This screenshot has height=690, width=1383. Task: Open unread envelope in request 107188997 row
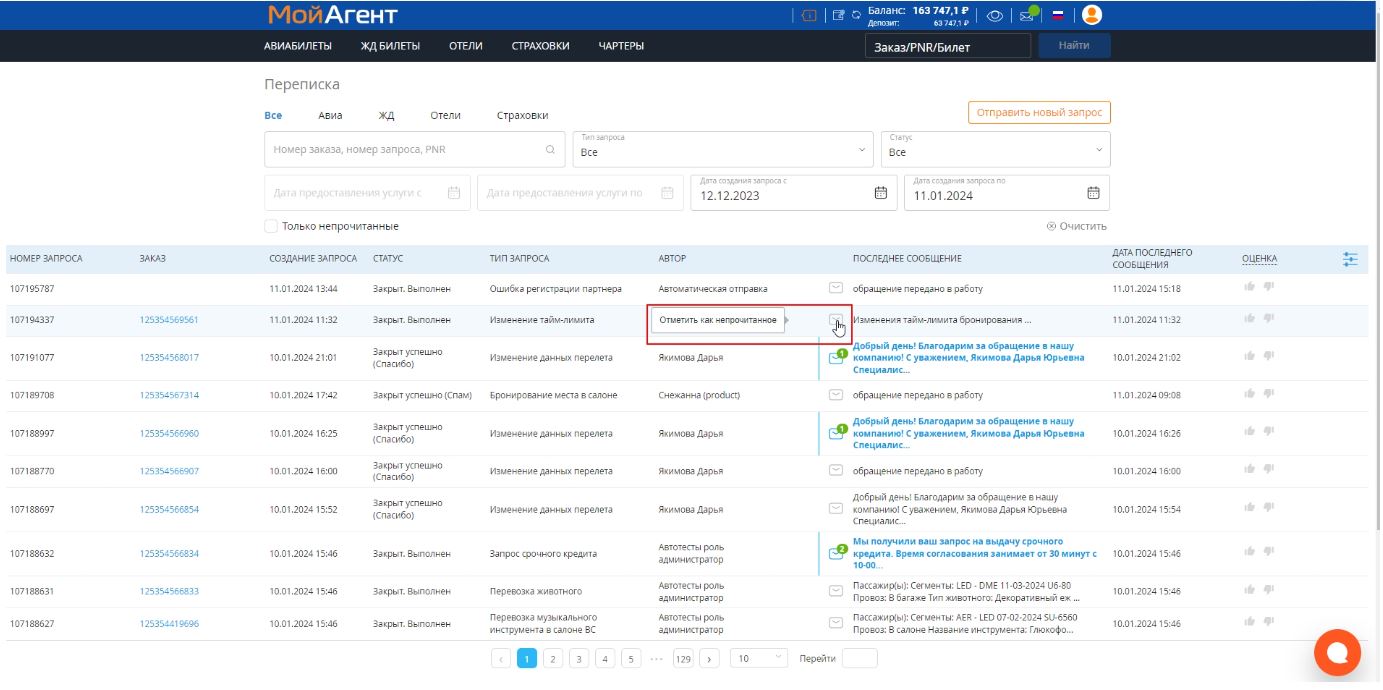click(x=836, y=433)
